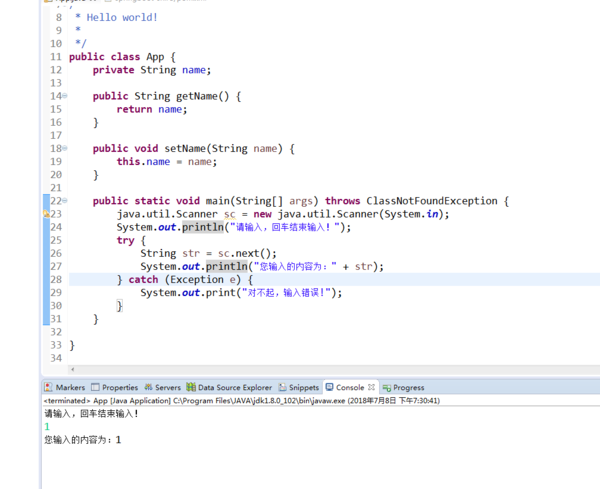Click the Progress tab icon
Viewport: 600px width, 489px height.
tap(386, 388)
